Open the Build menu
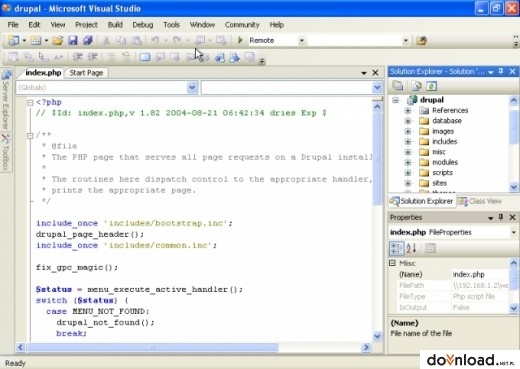This screenshot has height=369, width=520. pos(115,25)
